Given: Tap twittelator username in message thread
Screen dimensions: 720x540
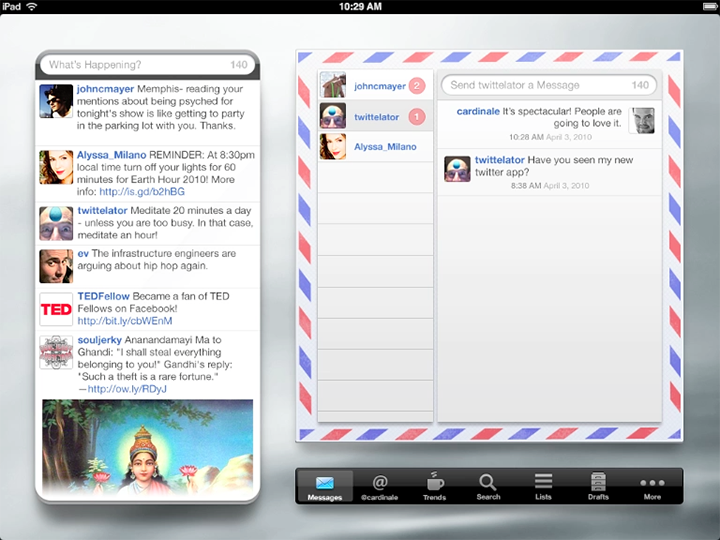Looking at the screenshot, I should (500, 160).
